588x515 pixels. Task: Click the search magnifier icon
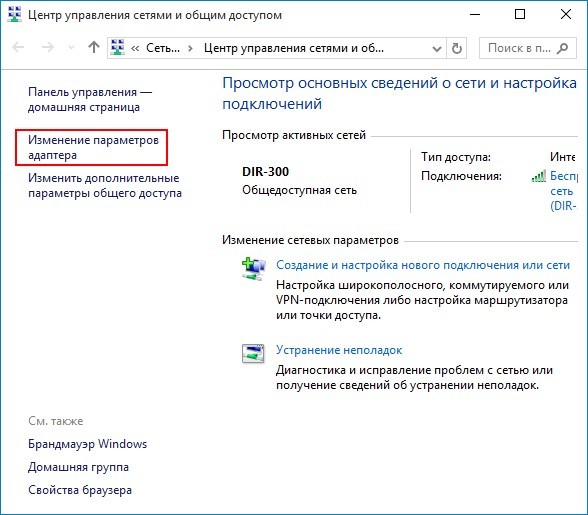coord(562,48)
